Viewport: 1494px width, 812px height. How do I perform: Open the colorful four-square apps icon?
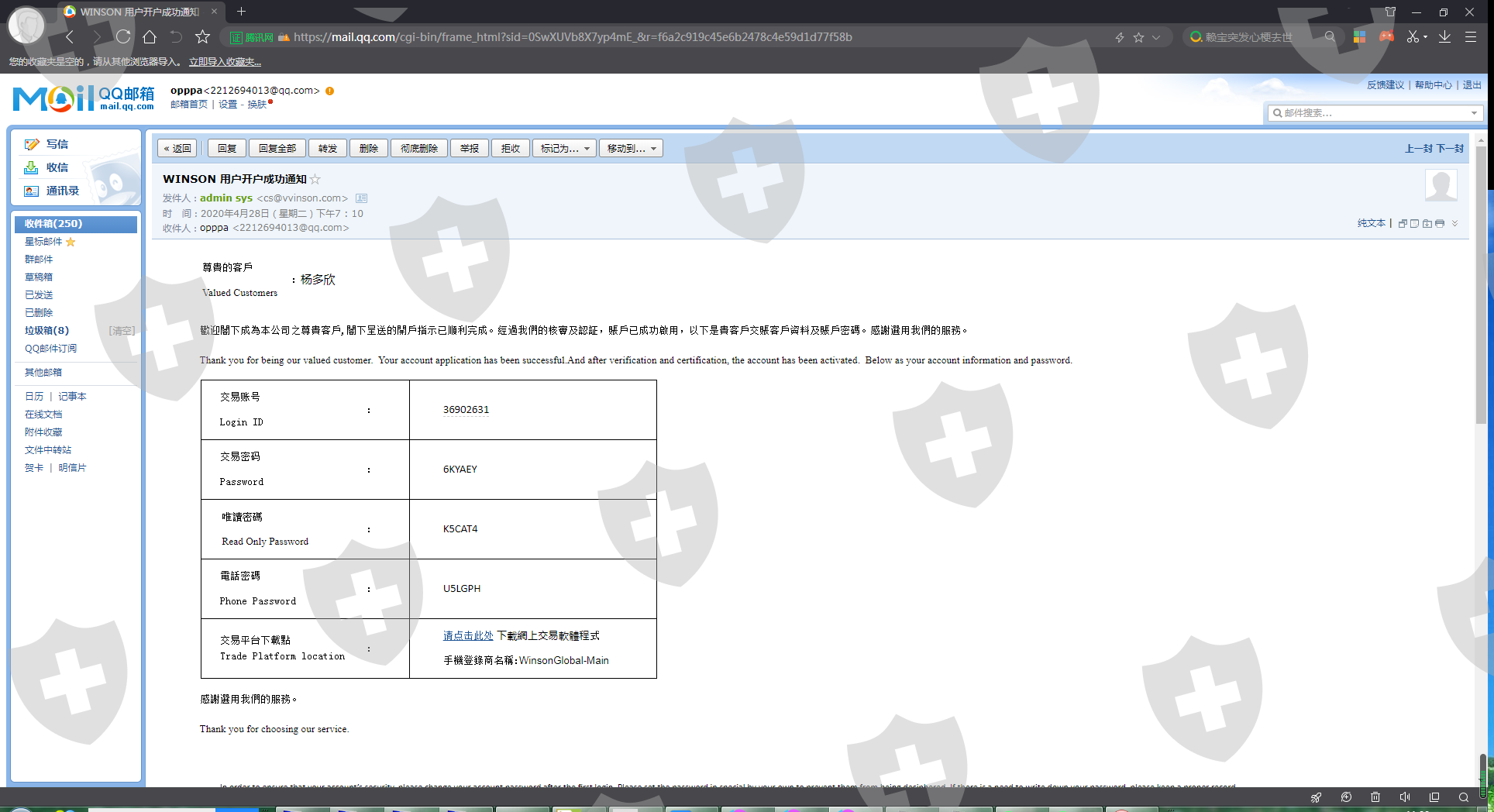pyautogui.click(x=1359, y=36)
